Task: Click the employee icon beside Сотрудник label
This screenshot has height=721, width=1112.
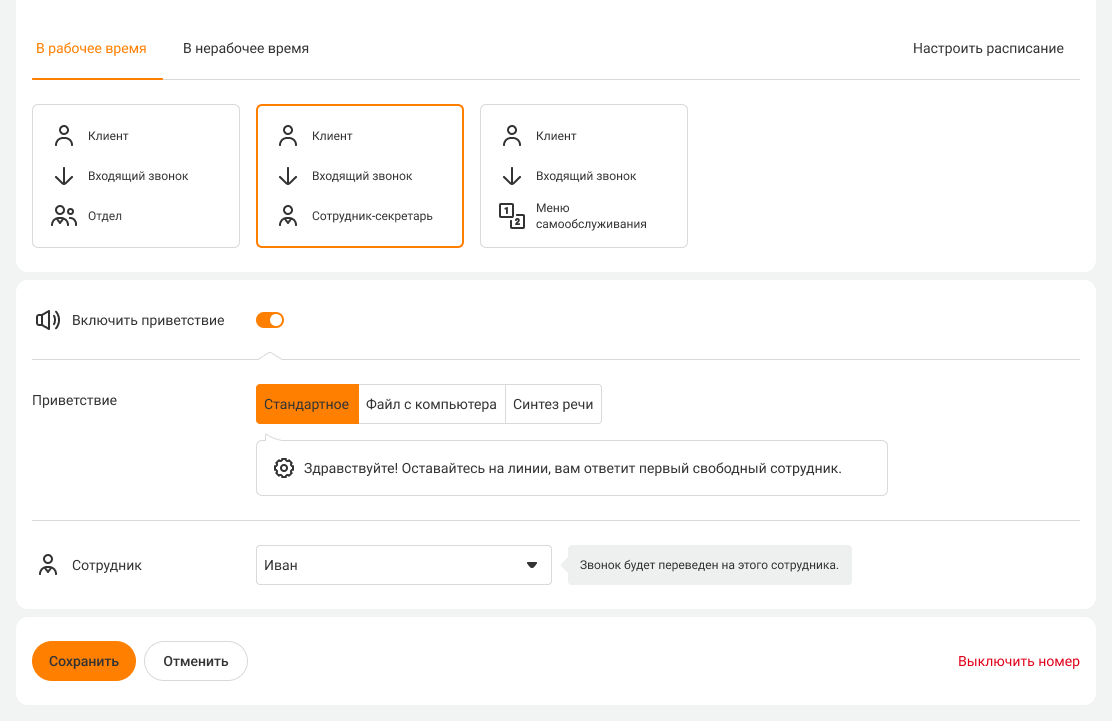Action: [x=47, y=565]
